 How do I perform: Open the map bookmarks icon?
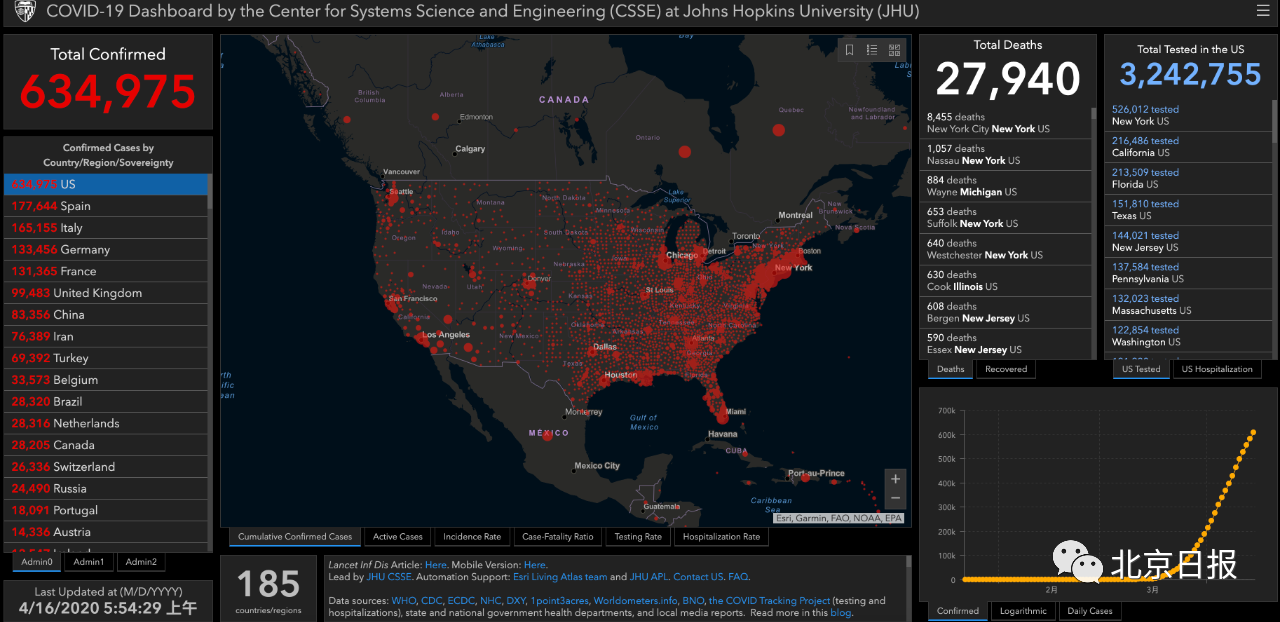(849, 50)
